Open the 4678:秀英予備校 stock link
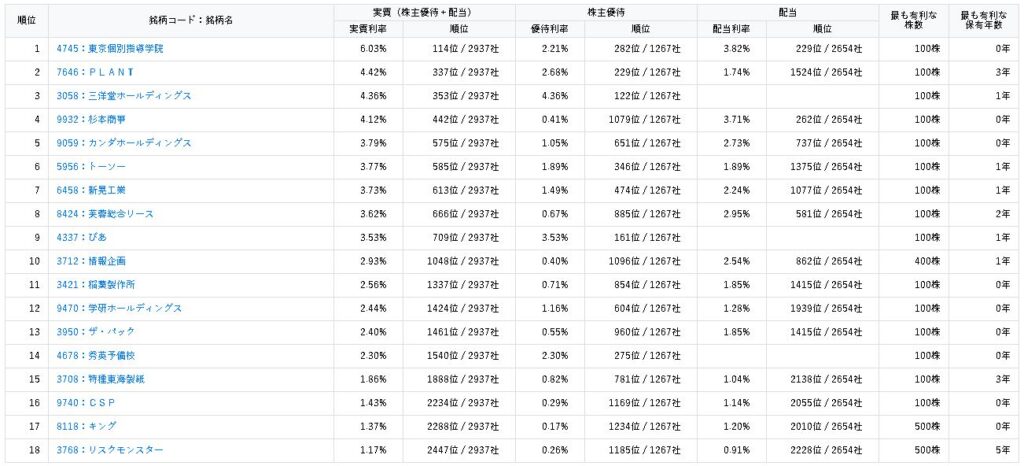The width and height of the screenshot is (1024, 466). [98, 355]
